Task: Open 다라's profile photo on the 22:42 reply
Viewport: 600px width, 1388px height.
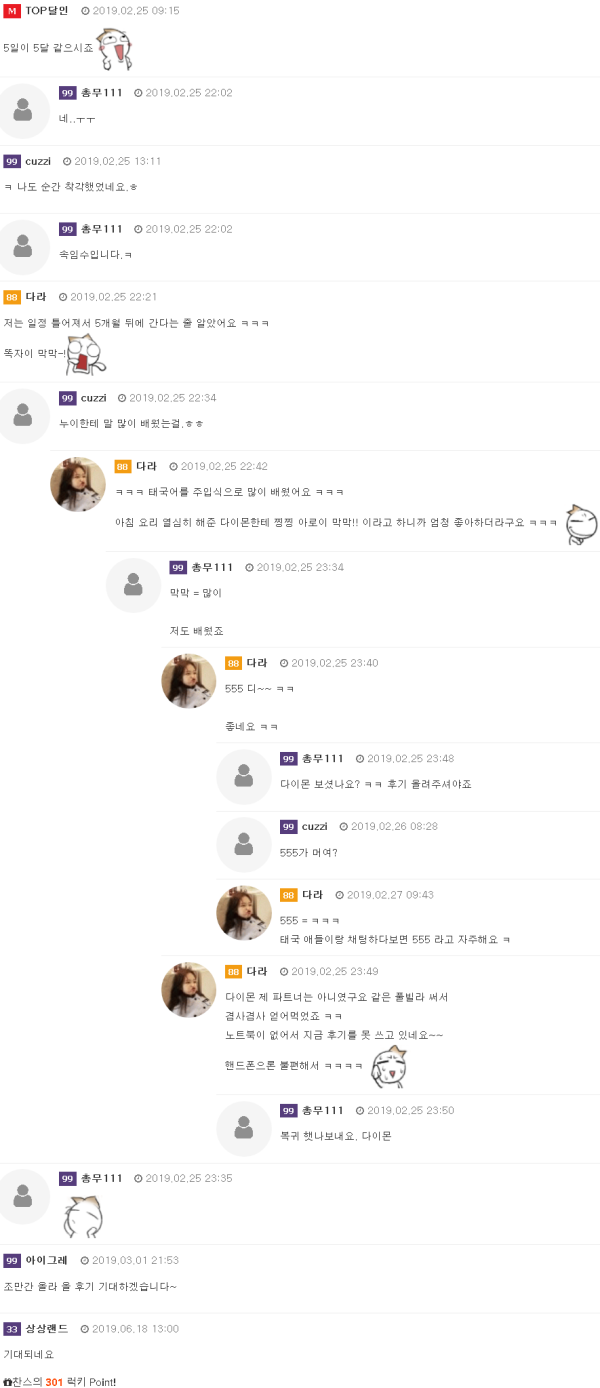Action: [x=78, y=485]
